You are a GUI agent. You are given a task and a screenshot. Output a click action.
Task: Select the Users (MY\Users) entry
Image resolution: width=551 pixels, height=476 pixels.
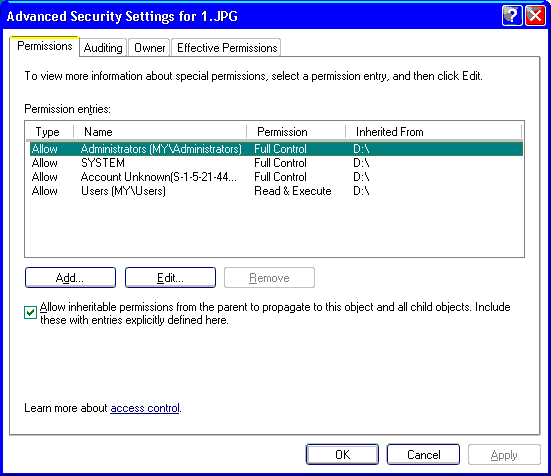pyautogui.click(x=276, y=191)
